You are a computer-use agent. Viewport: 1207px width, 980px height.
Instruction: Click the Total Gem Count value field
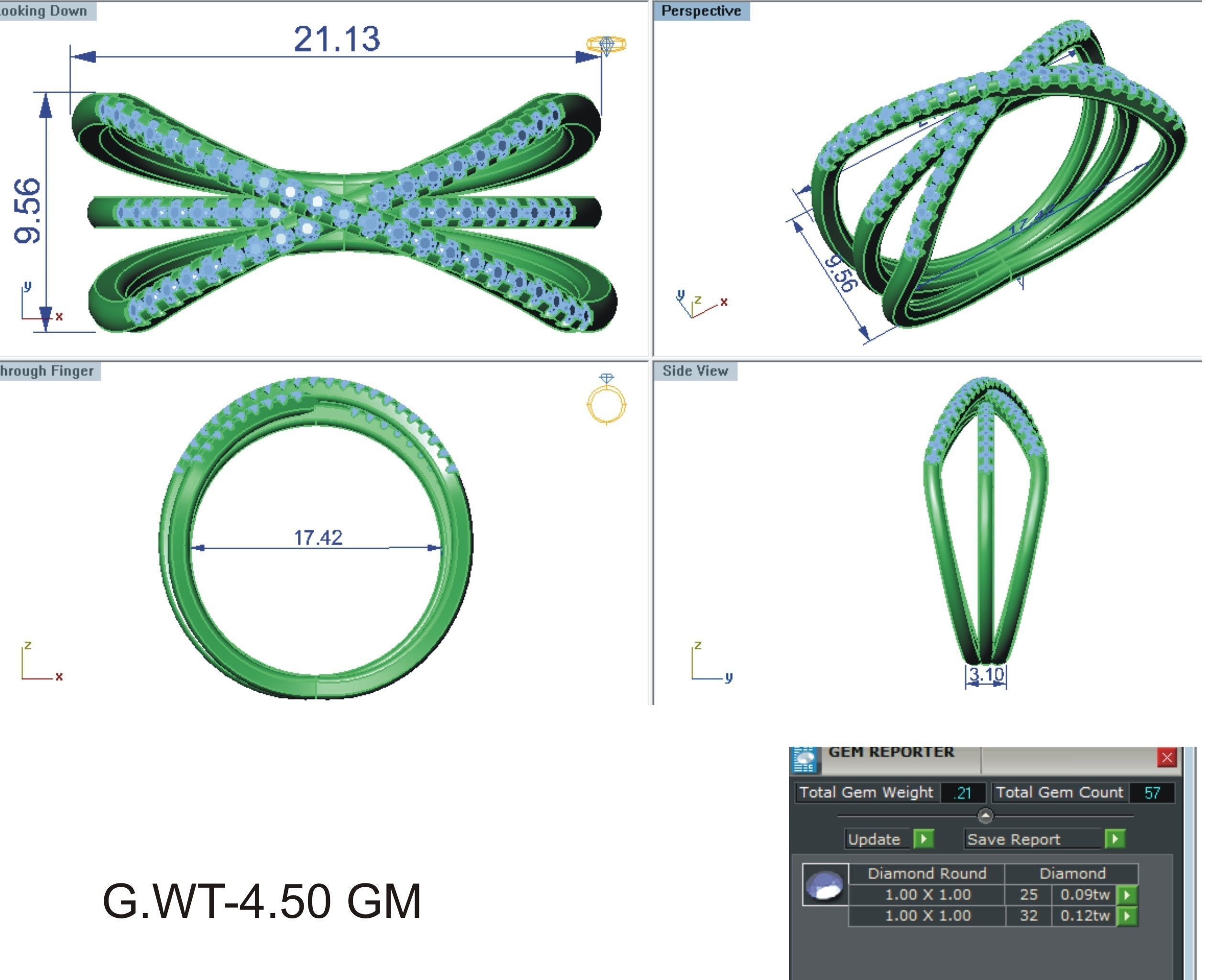tap(1152, 793)
